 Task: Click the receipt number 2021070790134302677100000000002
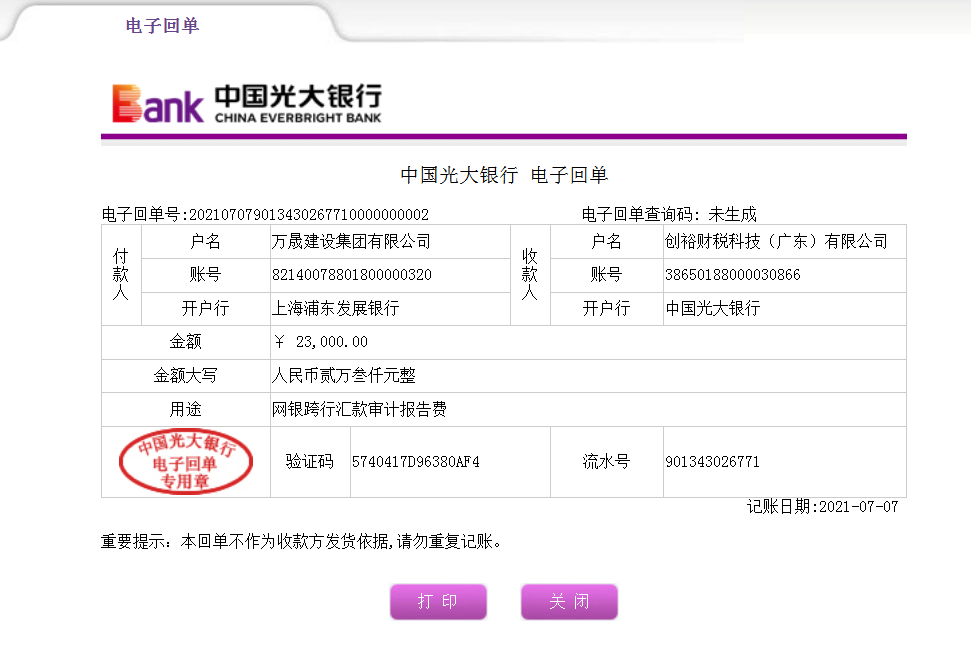pos(308,215)
